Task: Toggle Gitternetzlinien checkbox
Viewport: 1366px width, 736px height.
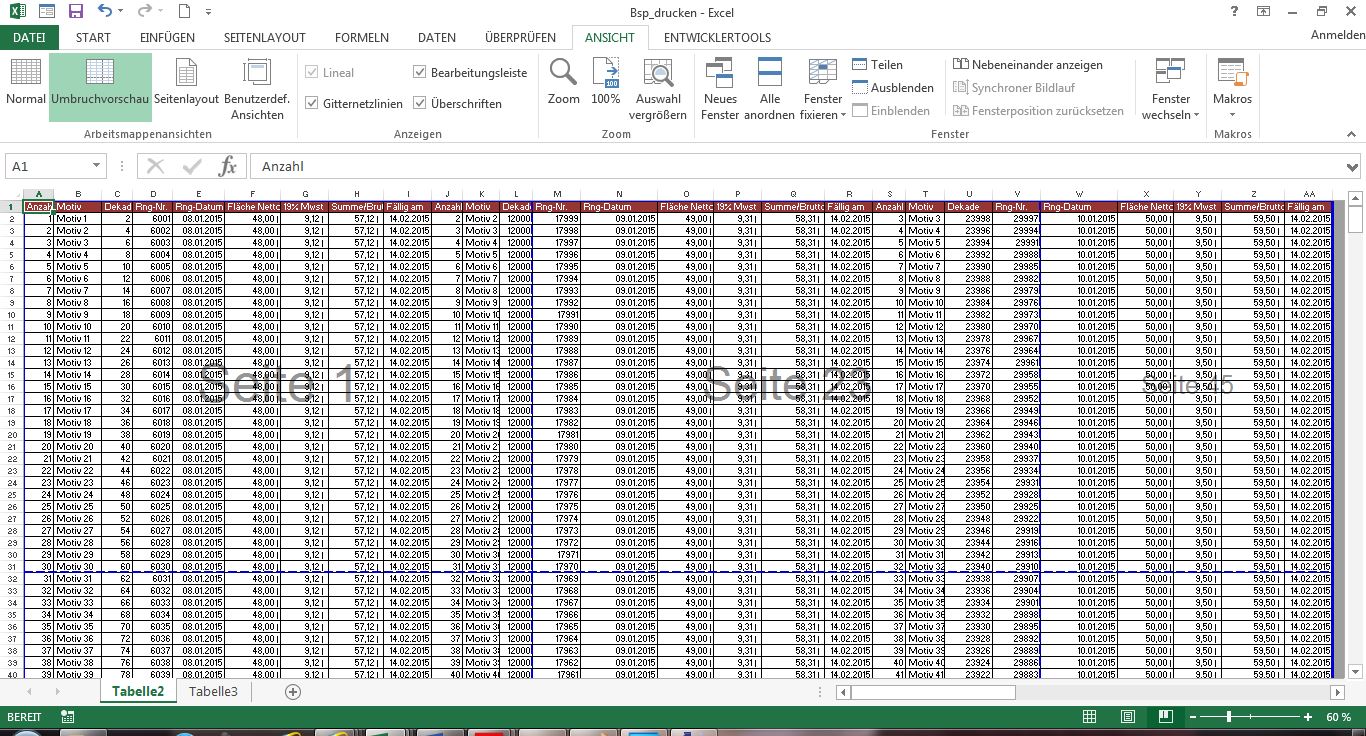Action: [x=312, y=103]
